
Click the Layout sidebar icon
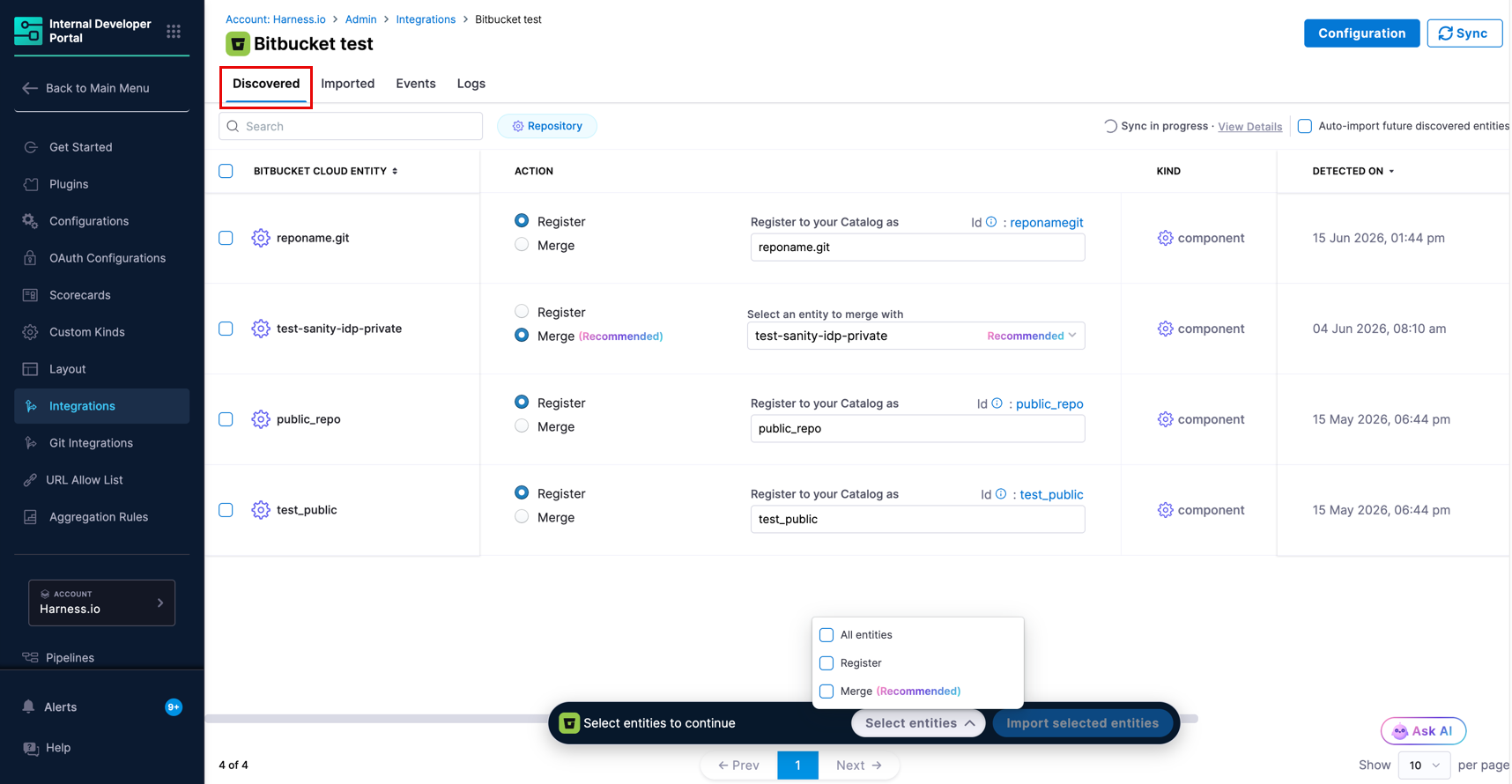tap(31, 369)
